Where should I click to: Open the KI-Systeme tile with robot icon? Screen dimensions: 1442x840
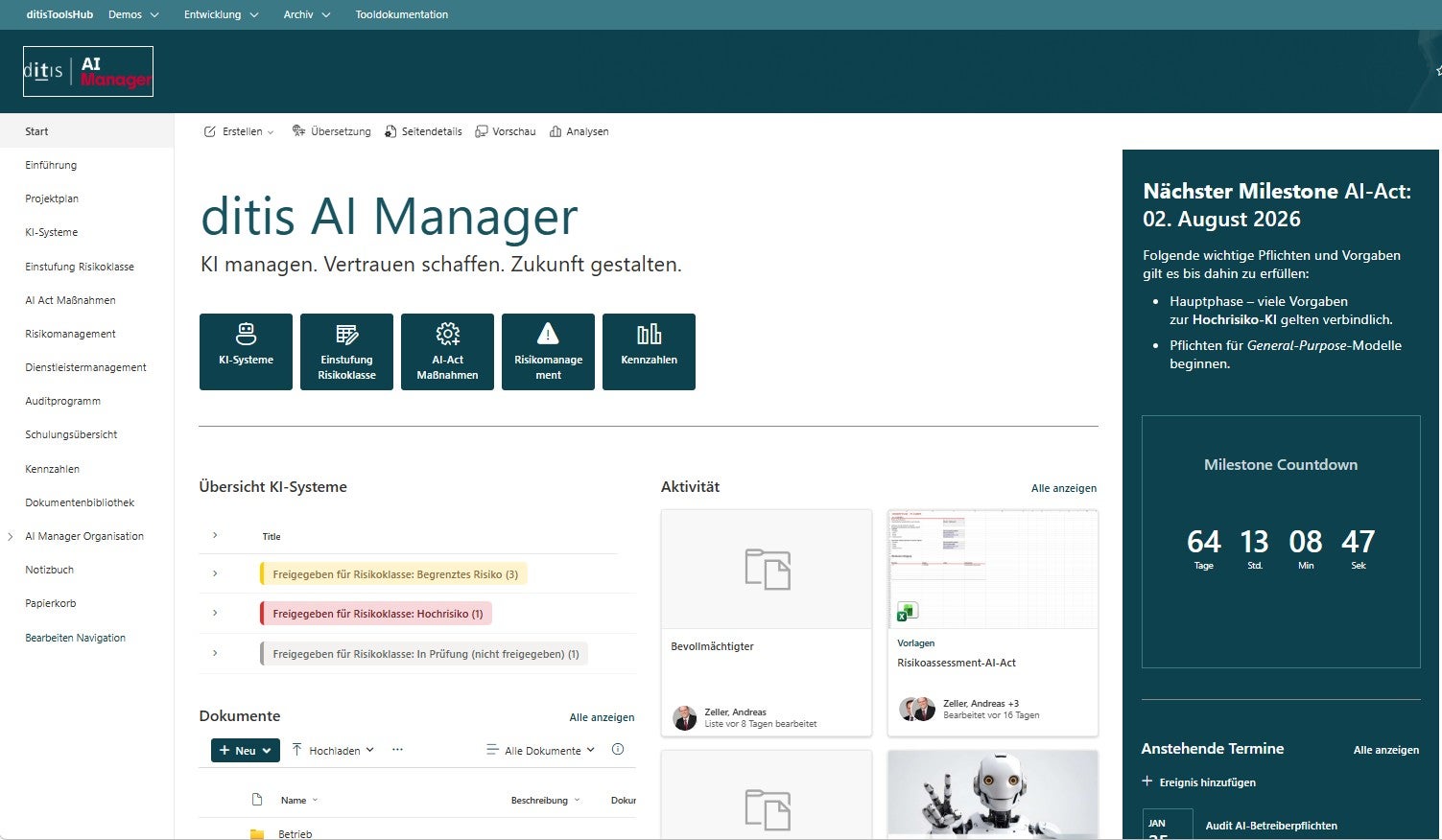click(x=246, y=352)
